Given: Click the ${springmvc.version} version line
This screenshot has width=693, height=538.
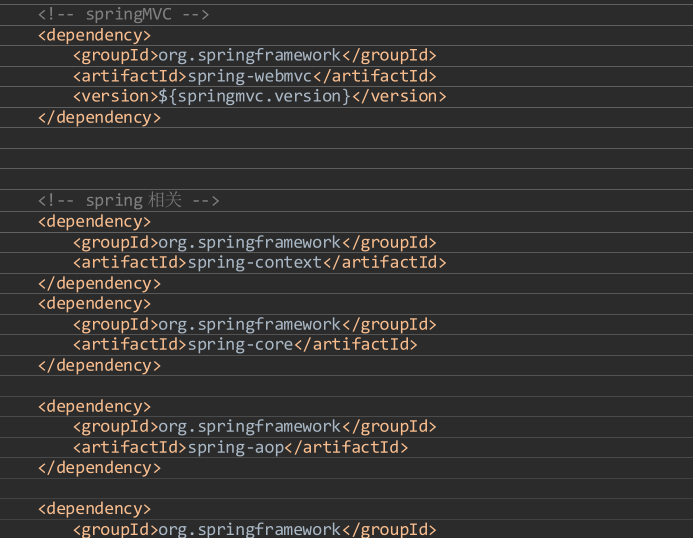Looking at the screenshot, I should click(259, 96).
